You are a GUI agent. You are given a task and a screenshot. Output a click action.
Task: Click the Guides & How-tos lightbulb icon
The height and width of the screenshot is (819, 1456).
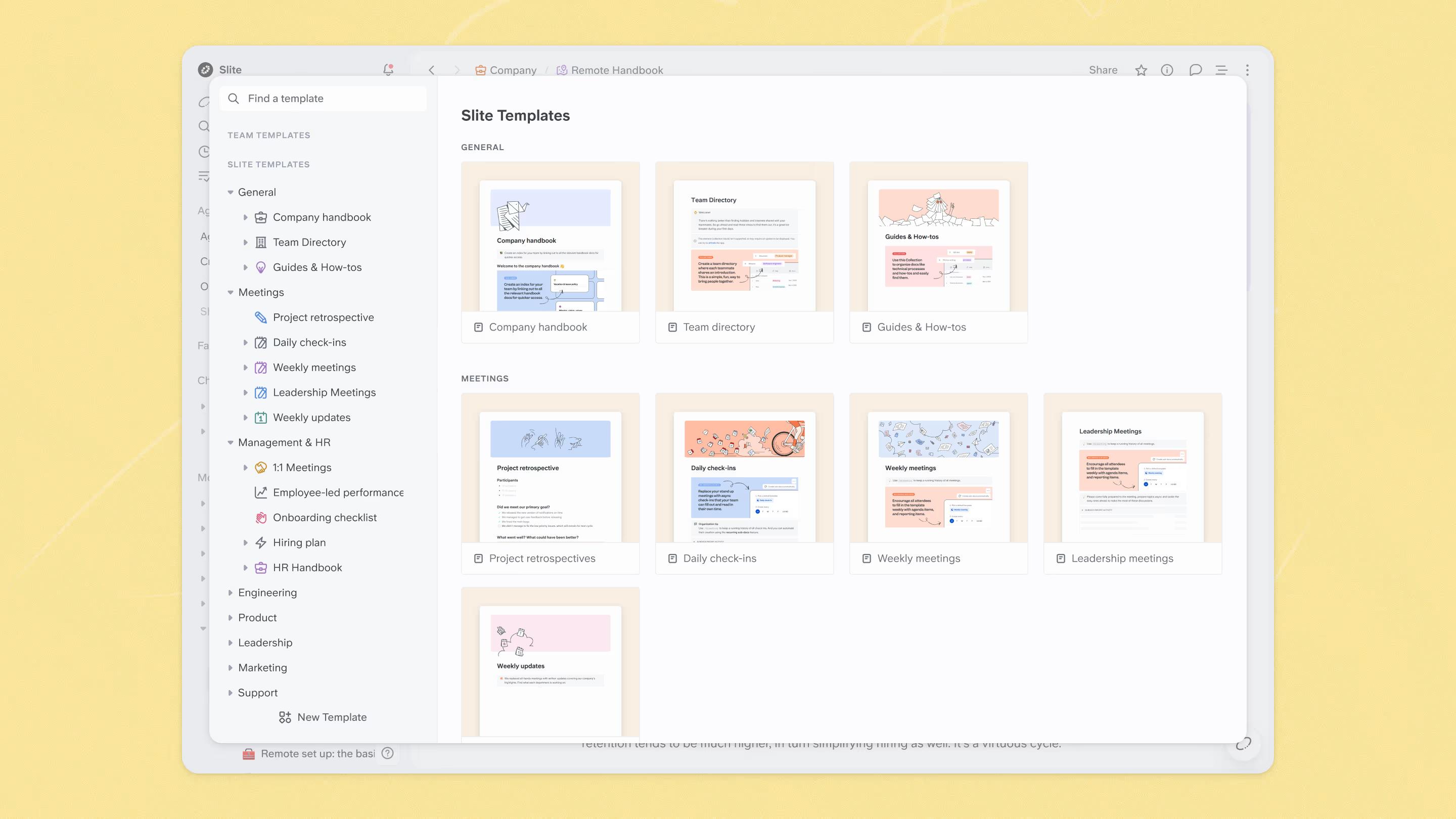[260, 267]
